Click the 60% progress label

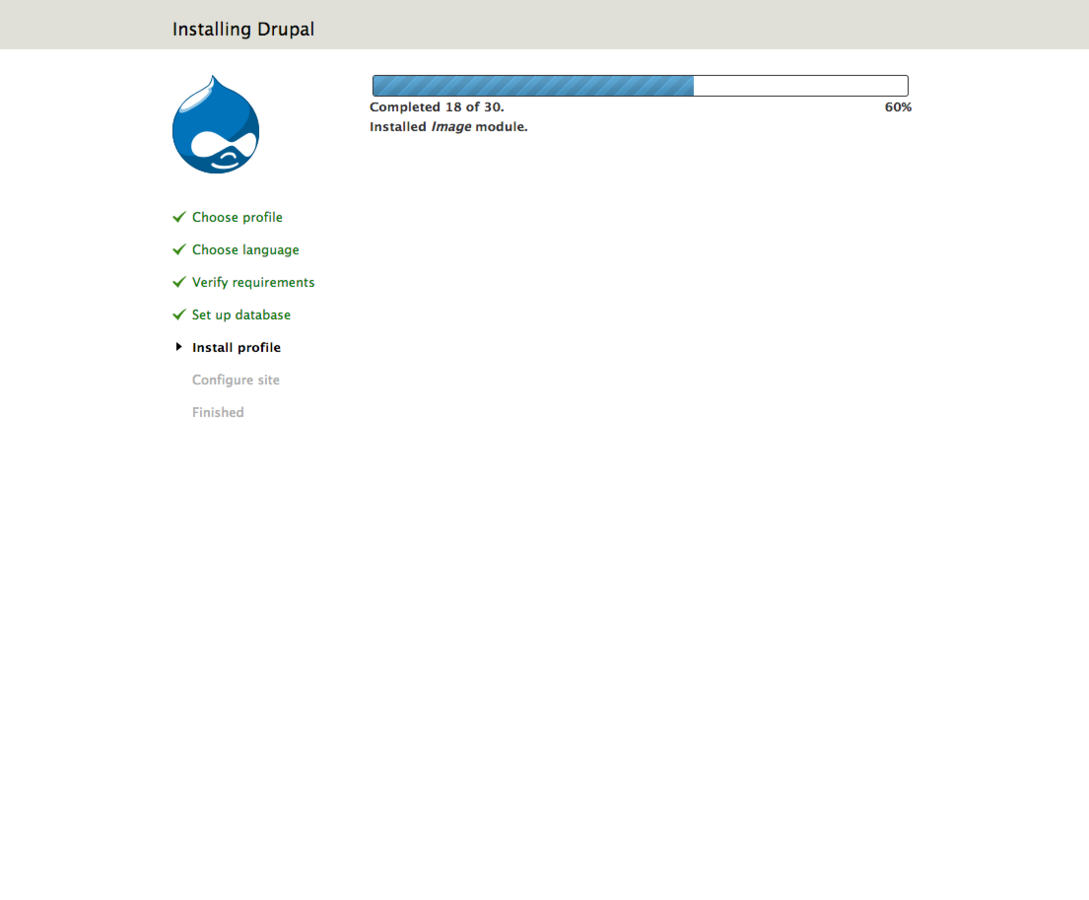898,107
